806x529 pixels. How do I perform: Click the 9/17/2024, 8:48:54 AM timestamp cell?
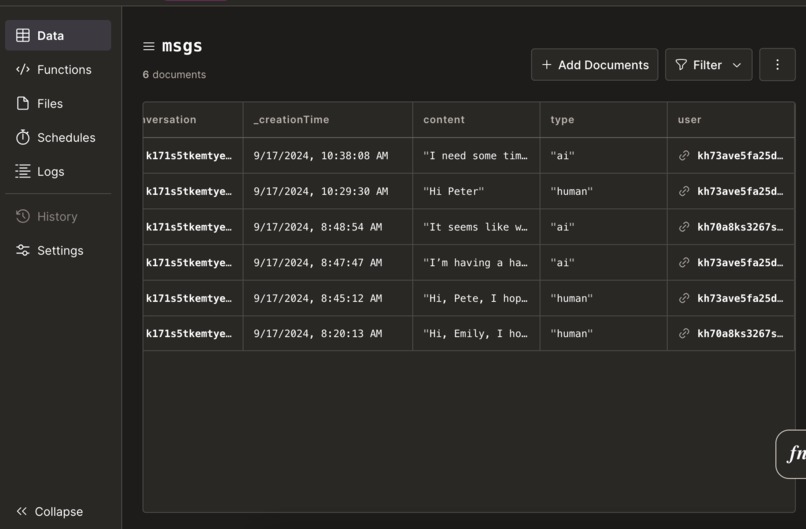pyautogui.click(x=328, y=227)
